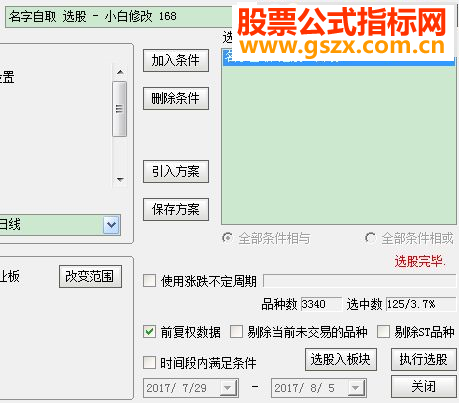
Task: Click 选股入板块 button
Action: pos(341,359)
